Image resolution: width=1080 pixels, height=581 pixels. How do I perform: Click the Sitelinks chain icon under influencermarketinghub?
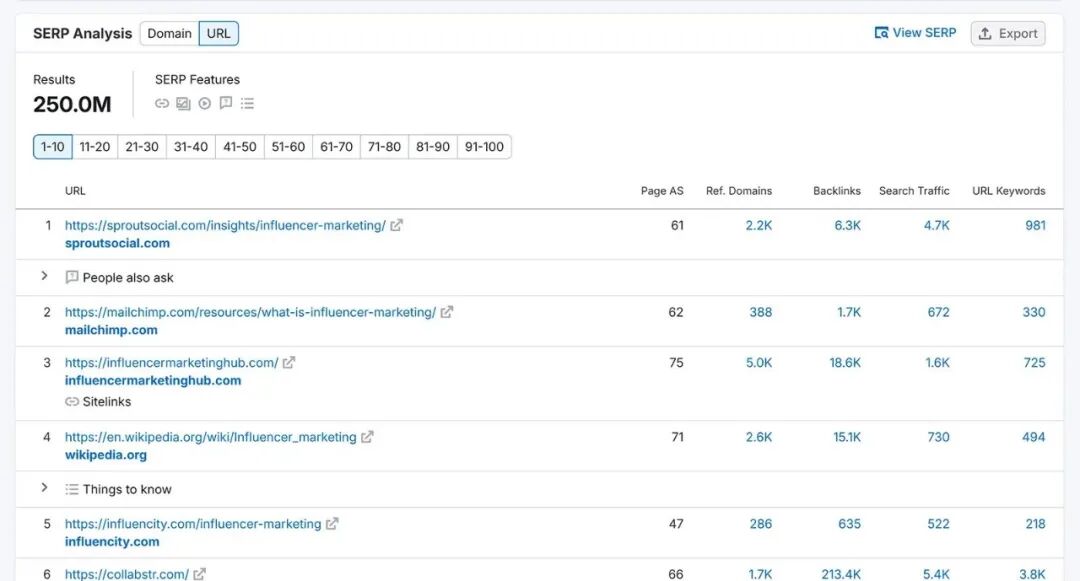tap(72, 401)
